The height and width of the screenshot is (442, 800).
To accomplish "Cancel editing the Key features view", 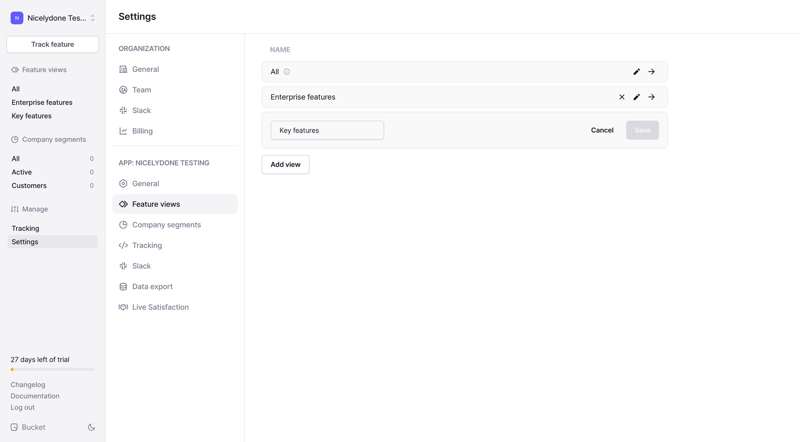I will (x=602, y=130).
